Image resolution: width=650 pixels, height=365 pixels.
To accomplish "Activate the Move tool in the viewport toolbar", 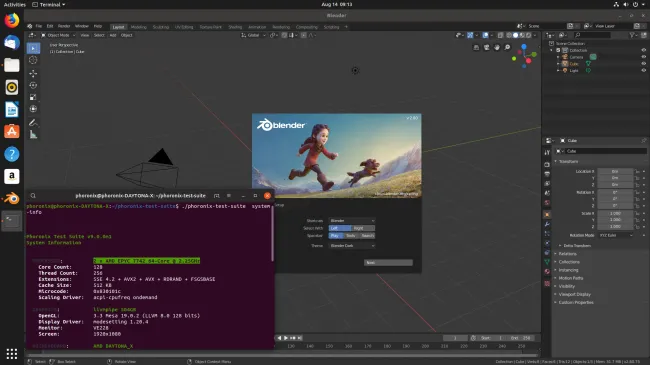I will coord(33,73).
